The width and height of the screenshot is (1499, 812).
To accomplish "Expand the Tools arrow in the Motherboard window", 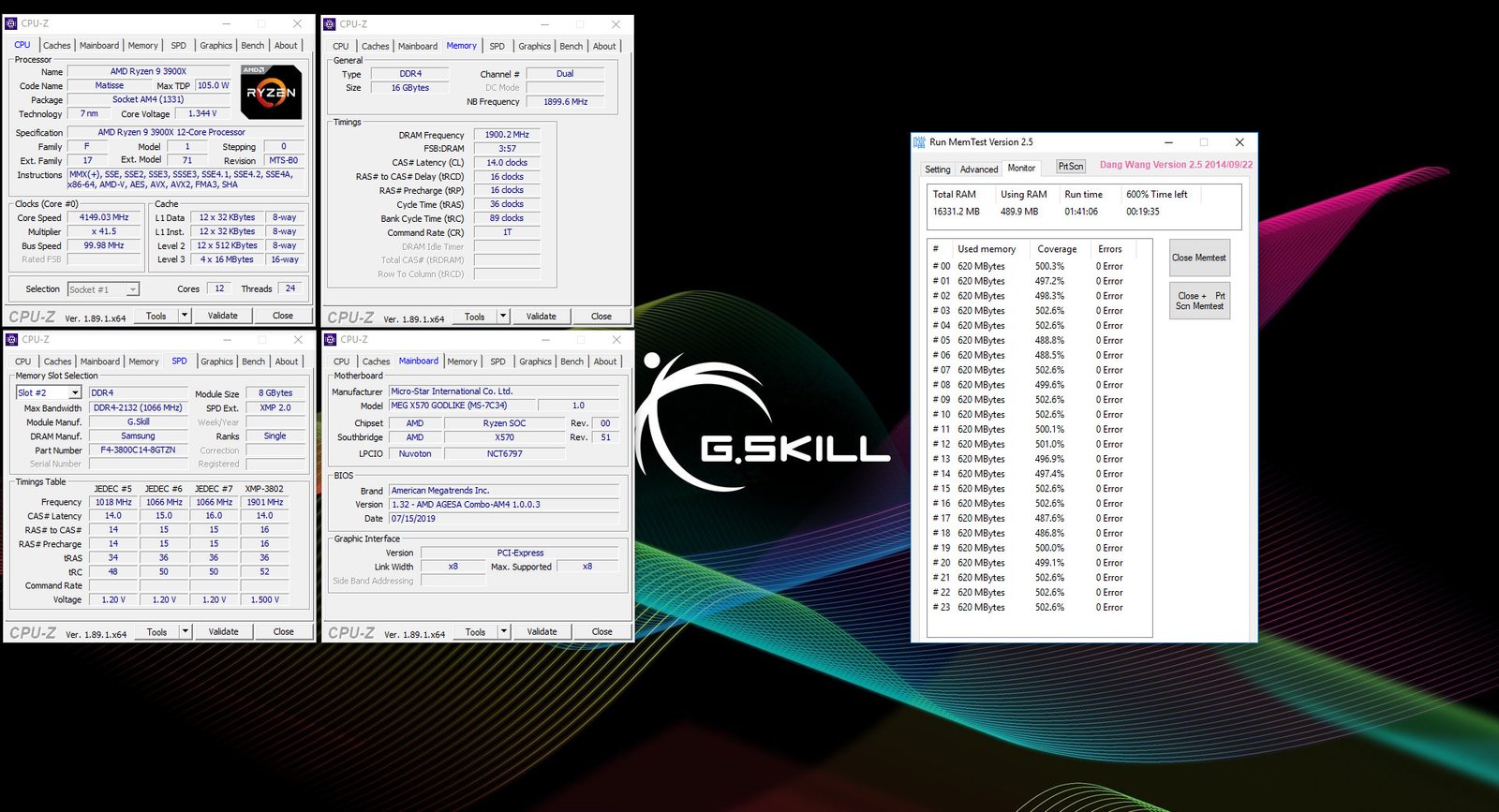I will point(503,631).
